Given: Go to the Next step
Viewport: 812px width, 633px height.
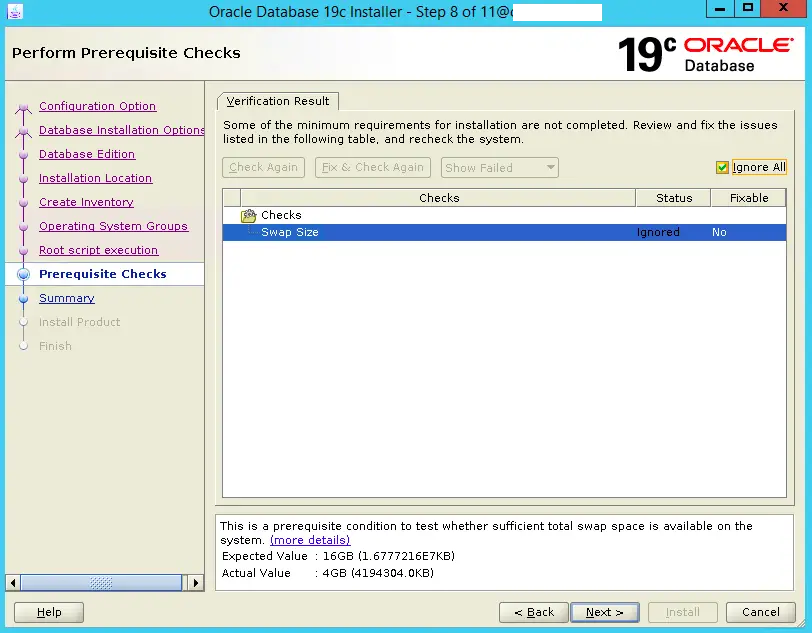Looking at the screenshot, I should click(x=604, y=612).
